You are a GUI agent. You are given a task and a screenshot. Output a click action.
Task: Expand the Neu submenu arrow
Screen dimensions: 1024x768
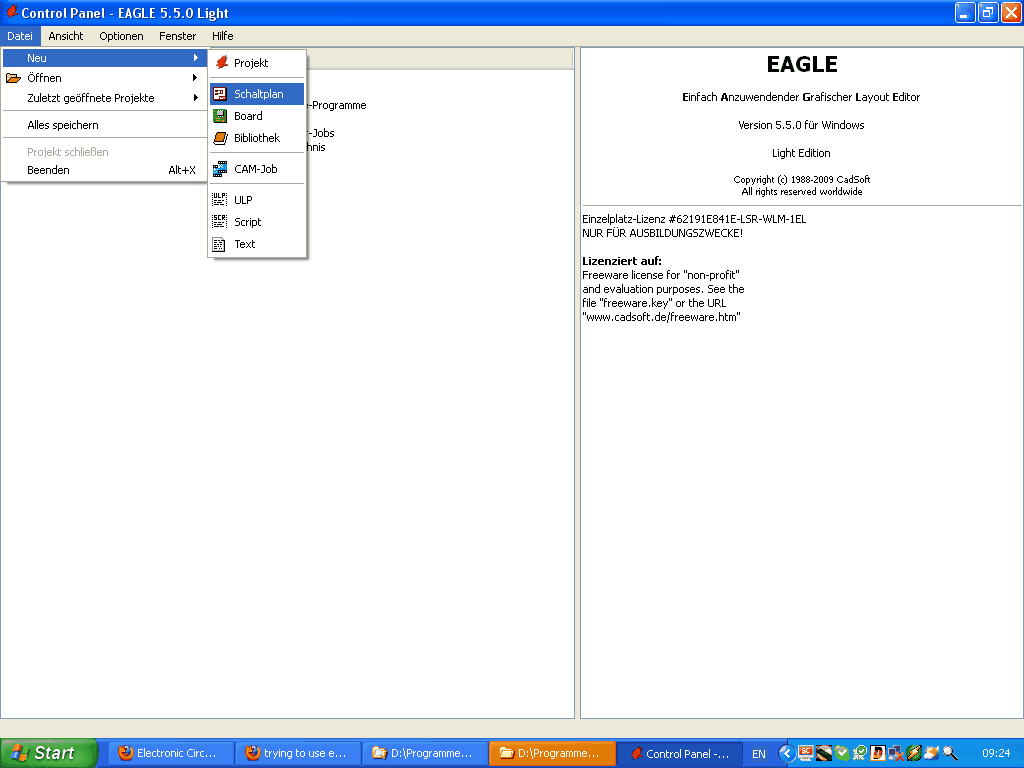pos(195,57)
